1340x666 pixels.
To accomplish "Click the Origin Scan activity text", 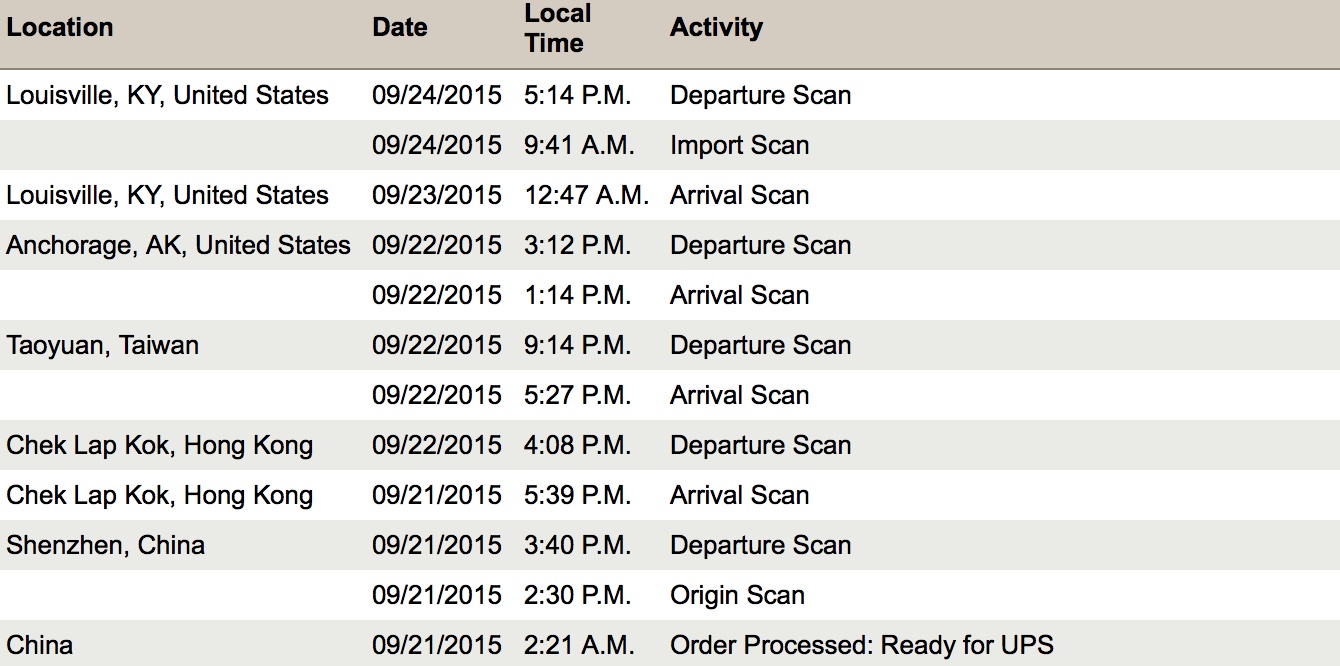I will point(737,595).
